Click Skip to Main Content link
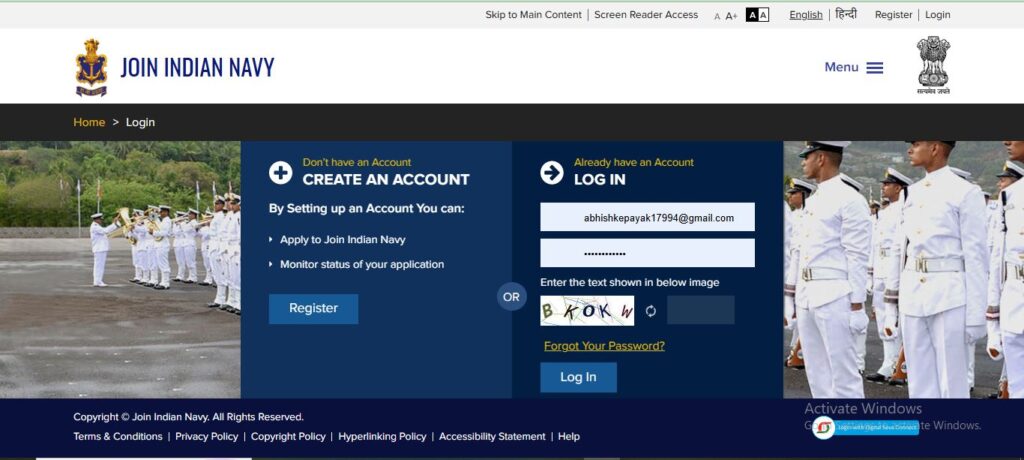Screen dimensions: 1024x460 point(533,14)
